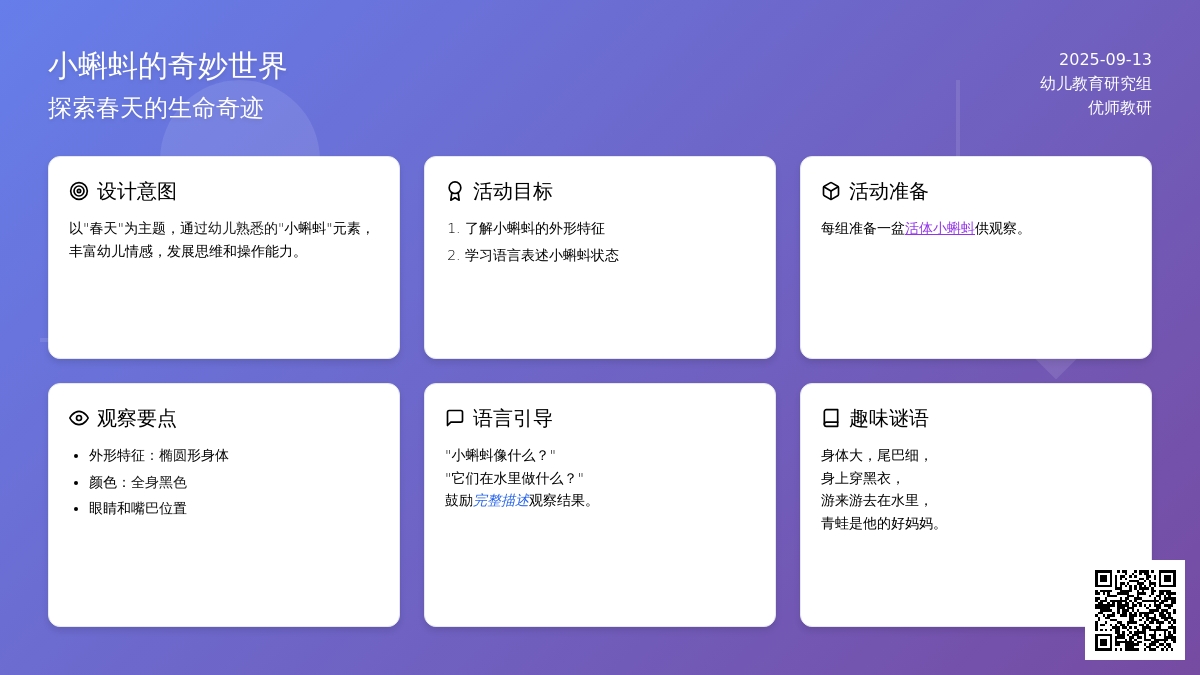Click the target icon beside 设计意图

pos(79,191)
